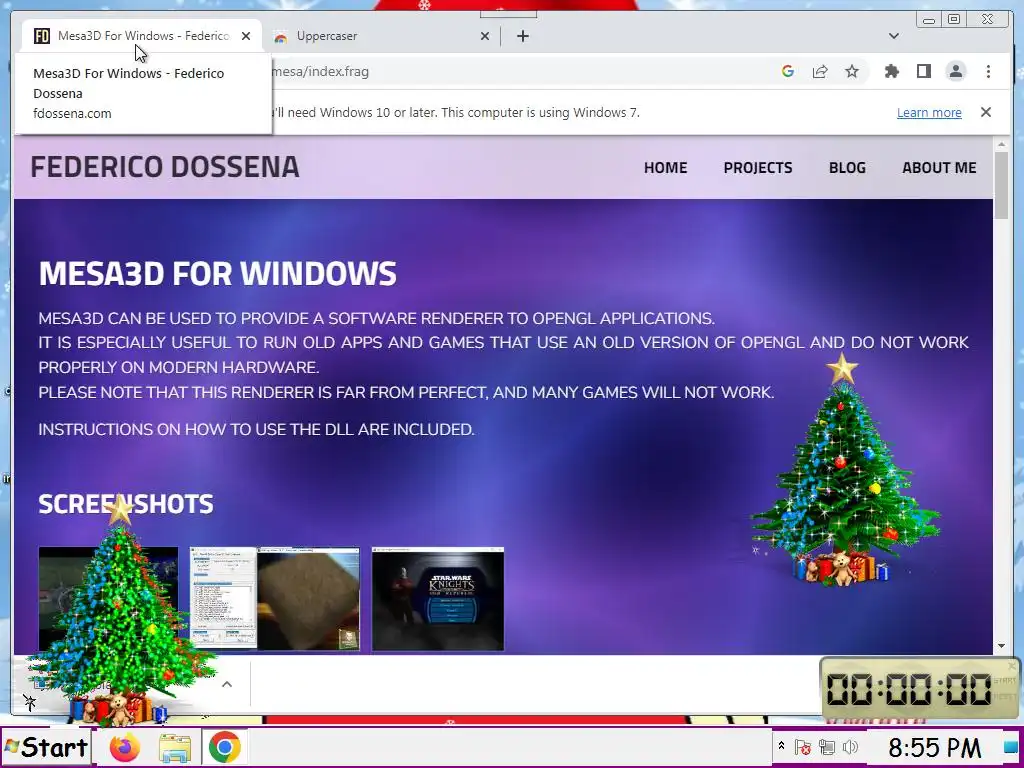Click the 8:55 PM taskbar clock
The height and width of the screenshot is (768, 1024).
tap(934, 747)
